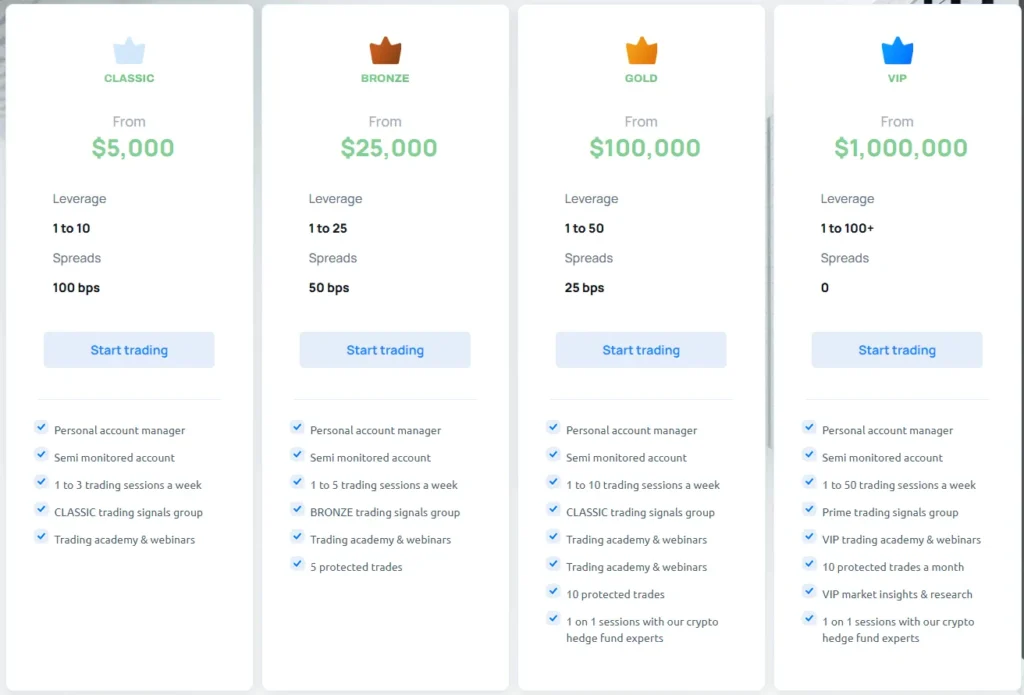Viewport: 1024px width, 695px height.
Task: Click checkmark beside Prime trading signals group
Action: pyautogui.click(x=809, y=509)
